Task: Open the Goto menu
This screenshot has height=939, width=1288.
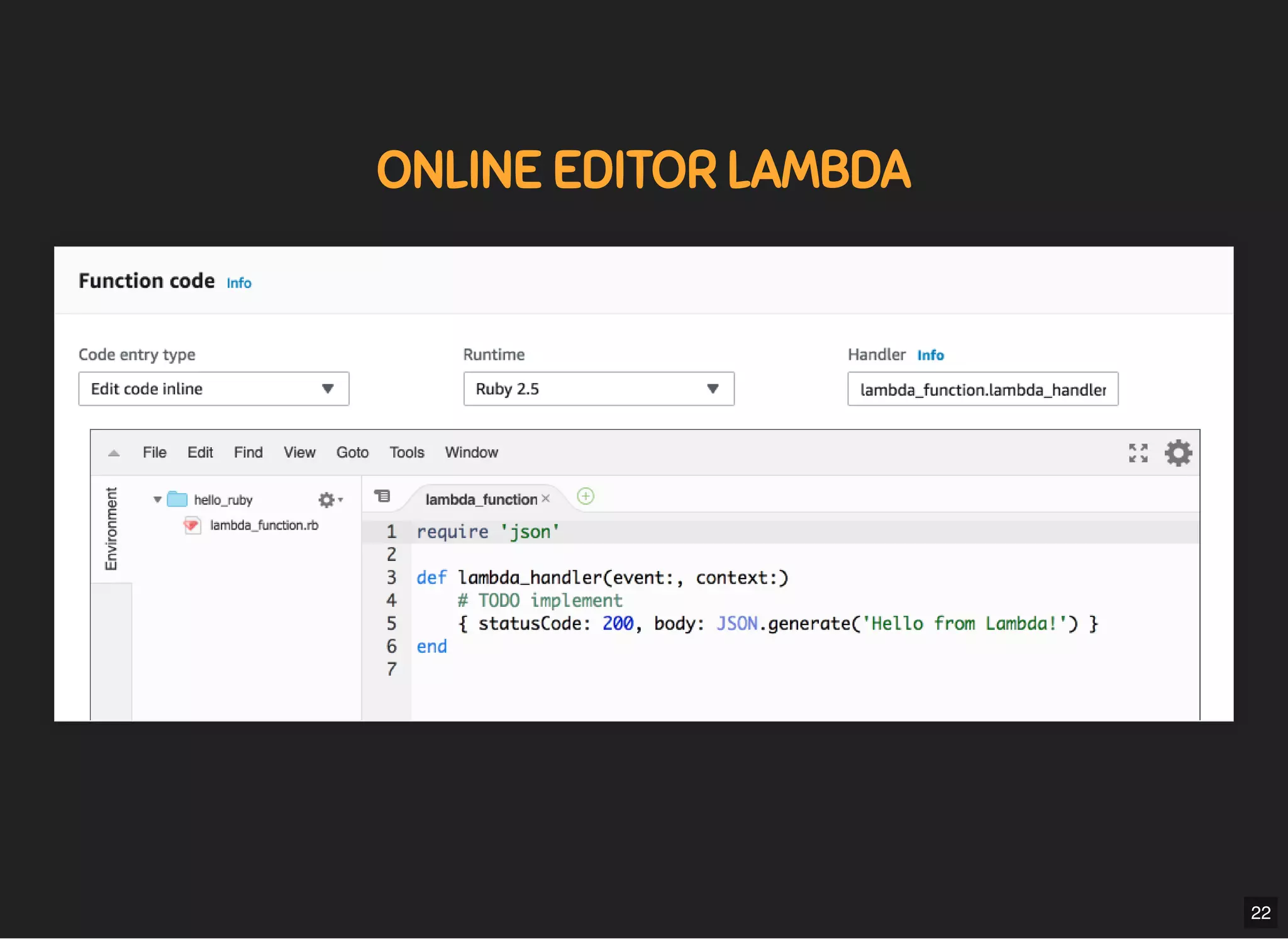Action: (352, 453)
